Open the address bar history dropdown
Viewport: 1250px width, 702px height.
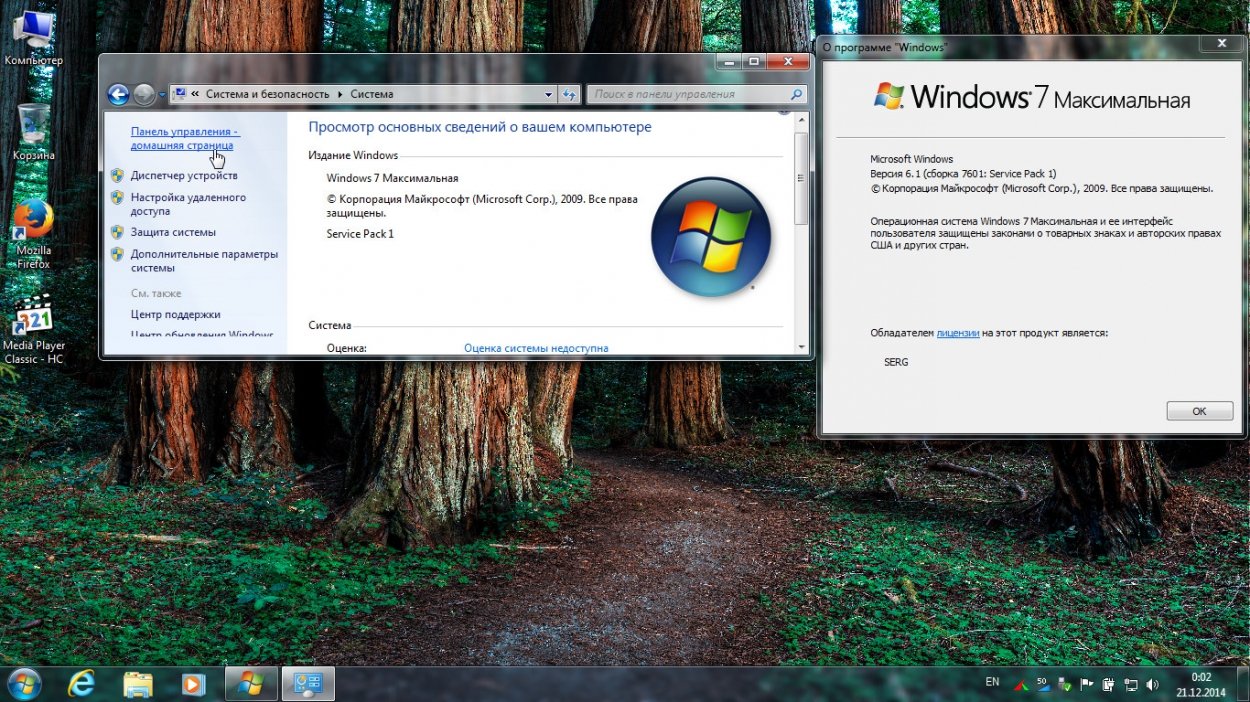[x=548, y=95]
